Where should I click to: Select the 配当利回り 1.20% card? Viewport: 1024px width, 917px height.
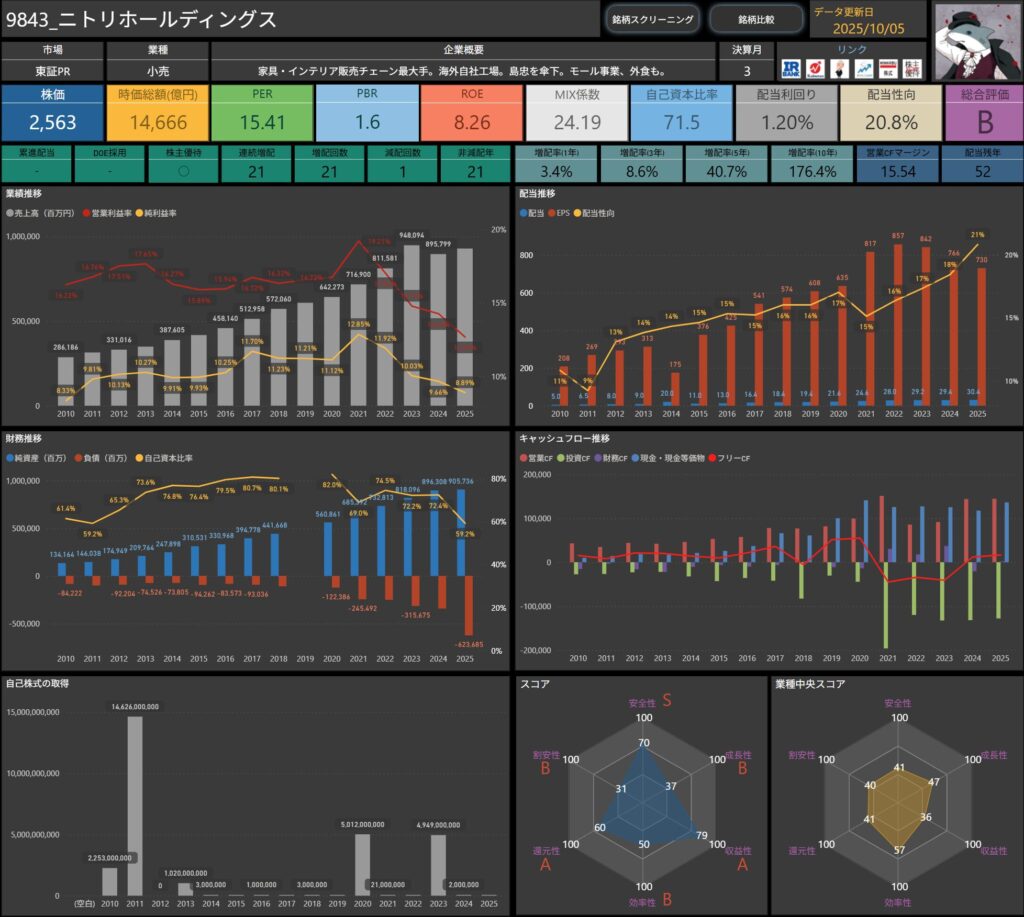(784, 112)
